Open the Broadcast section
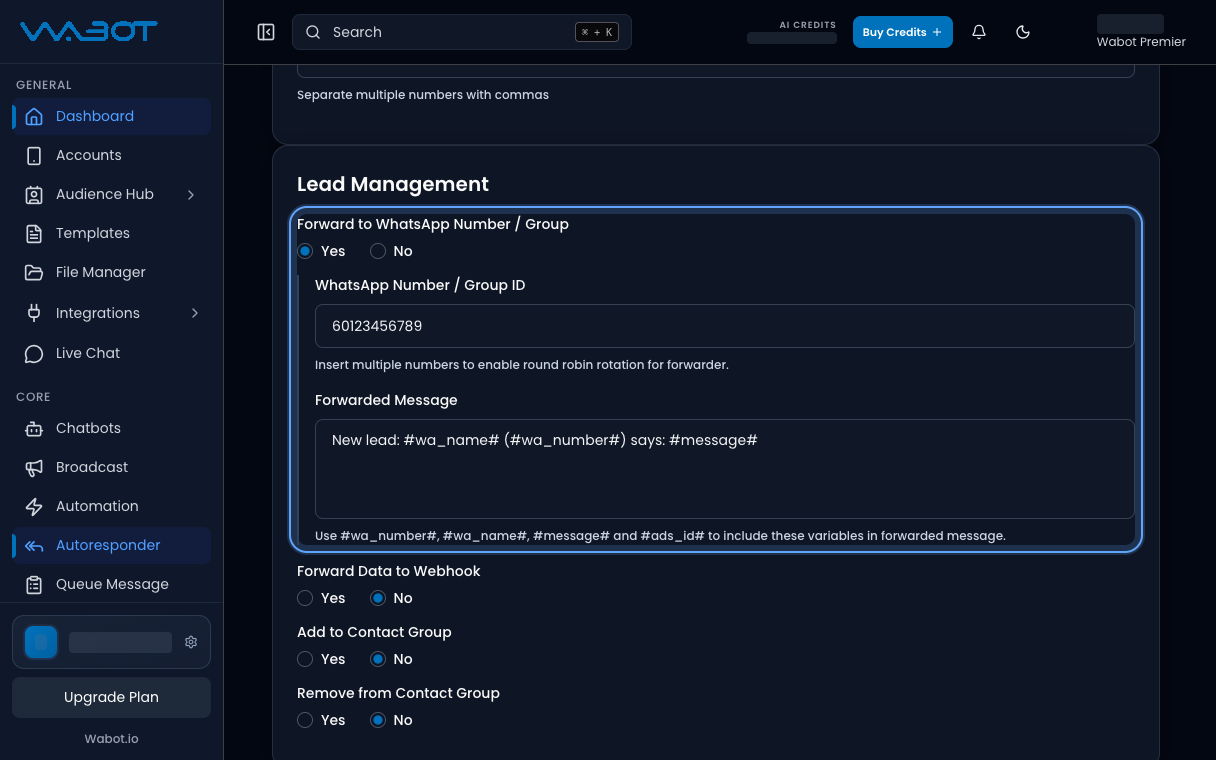Image resolution: width=1216 pixels, height=760 pixels. (x=111, y=467)
